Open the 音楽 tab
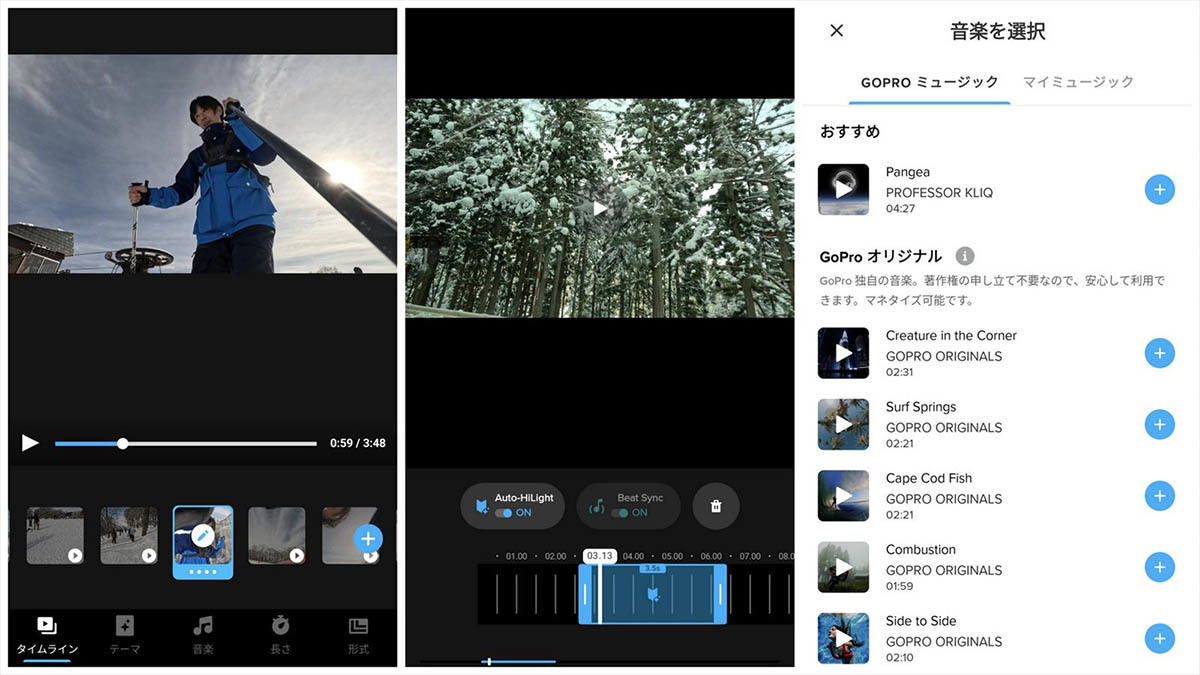 click(x=203, y=636)
